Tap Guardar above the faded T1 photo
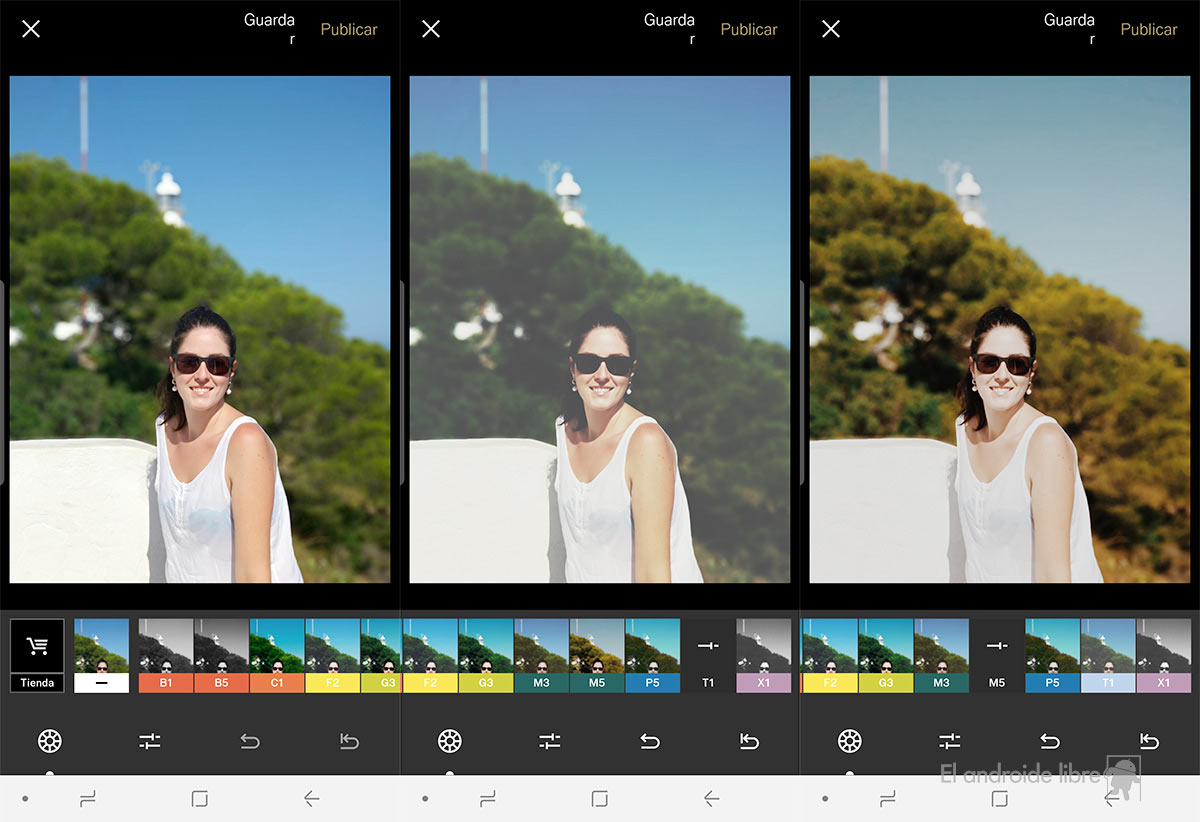 pyautogui.click(x=669, y=29)
